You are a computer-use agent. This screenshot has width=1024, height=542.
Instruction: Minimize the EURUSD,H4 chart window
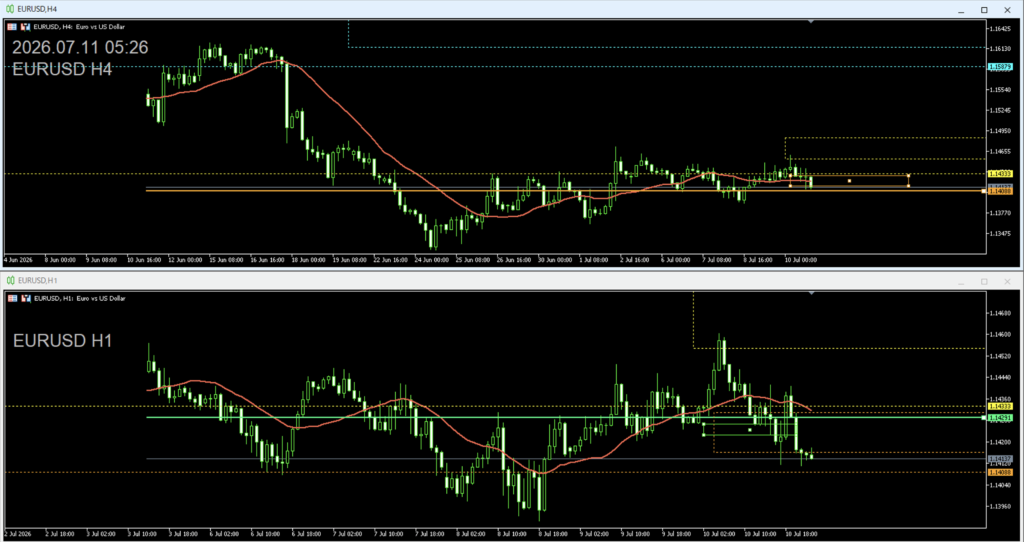coord(961,10)
